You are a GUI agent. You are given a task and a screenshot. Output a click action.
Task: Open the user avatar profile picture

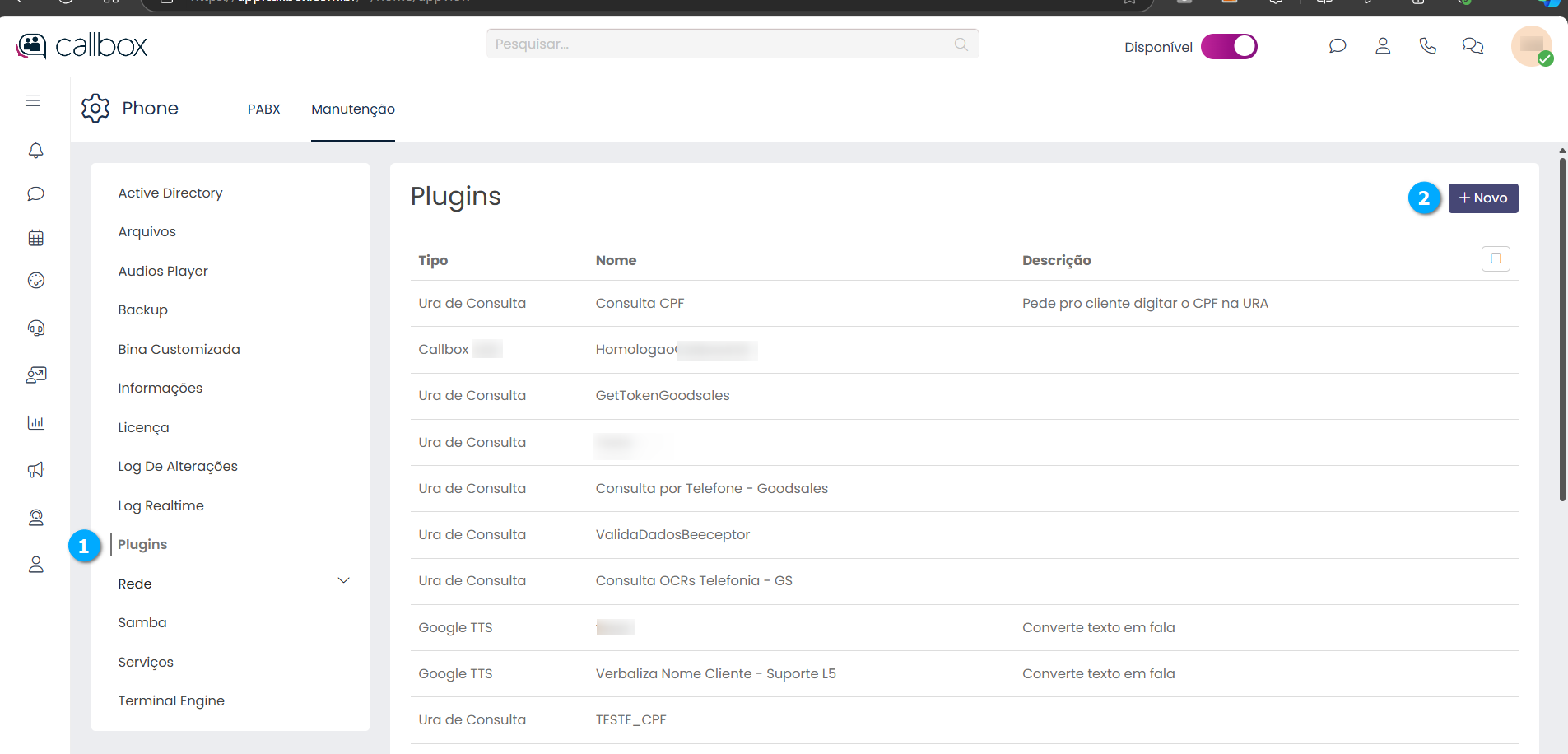tap(1531, 46)
